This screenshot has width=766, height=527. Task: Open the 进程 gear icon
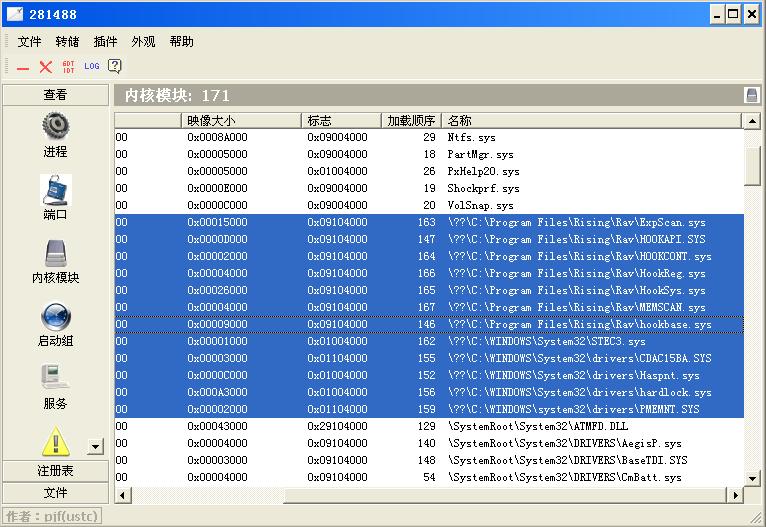pos(55,126)
